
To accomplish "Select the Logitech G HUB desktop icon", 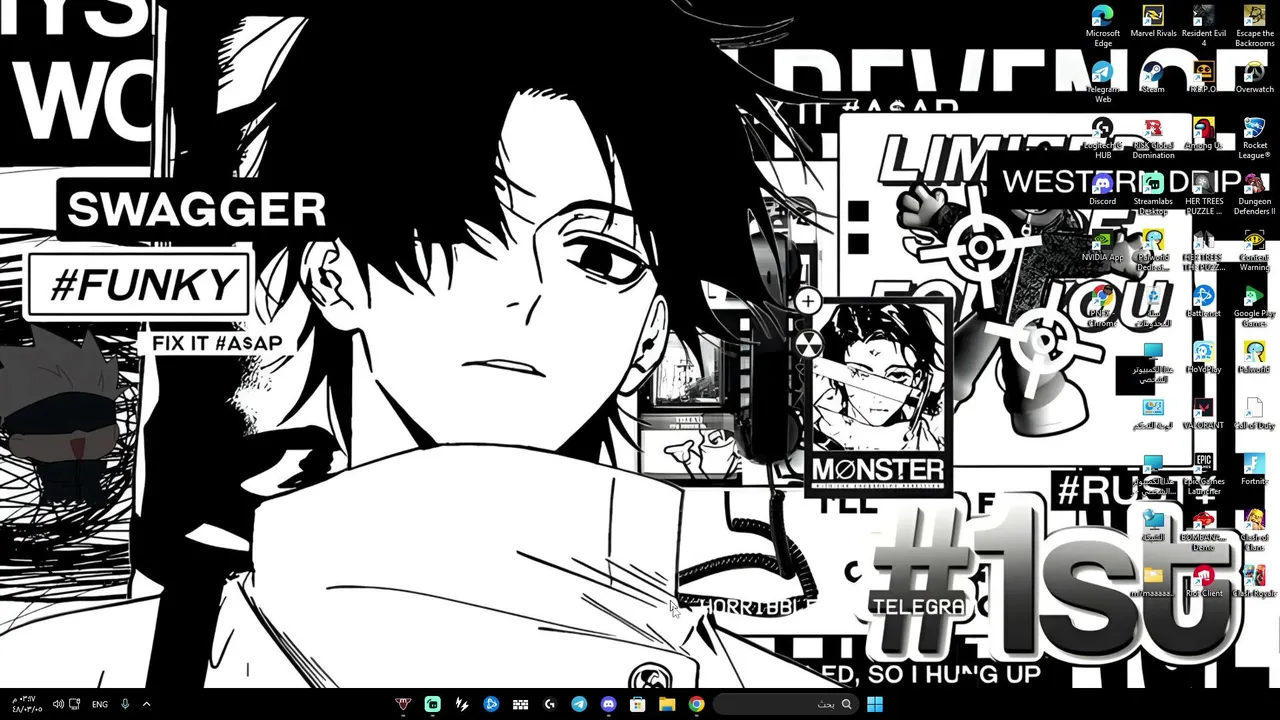I will point(1103,138).
